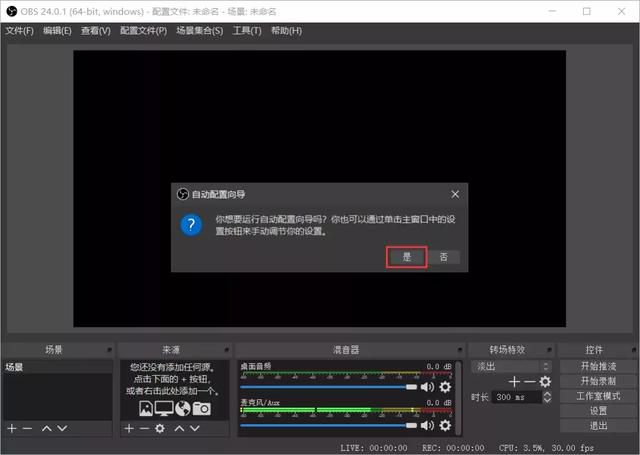Image resolution: width=640 pixels, height=455 pixels.
Task: Click 是 in the auto-configuration wizard dialog
Action: 407,257
